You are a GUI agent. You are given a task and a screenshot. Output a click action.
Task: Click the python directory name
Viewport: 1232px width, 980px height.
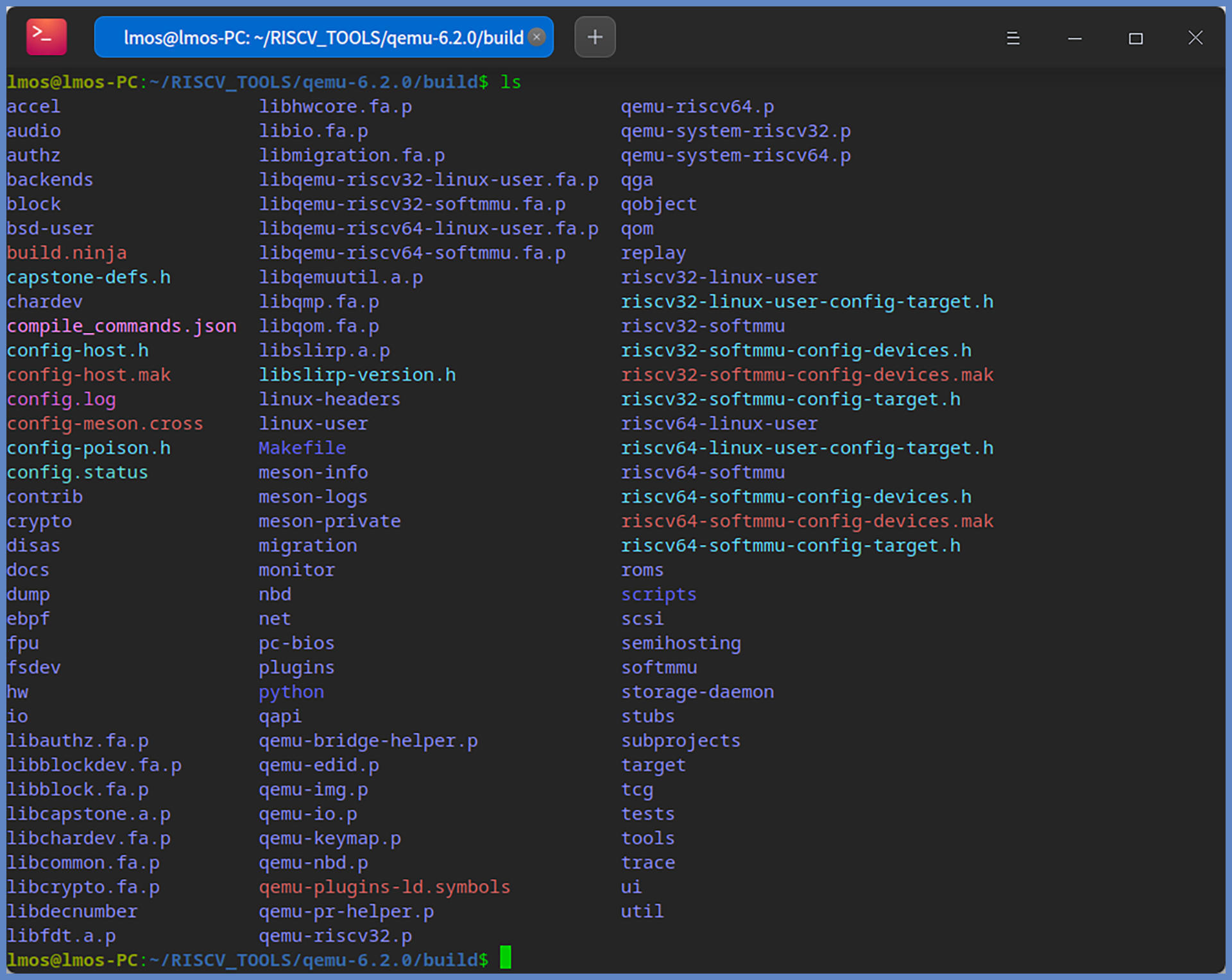pyautogui.click(x=291, y=692)
